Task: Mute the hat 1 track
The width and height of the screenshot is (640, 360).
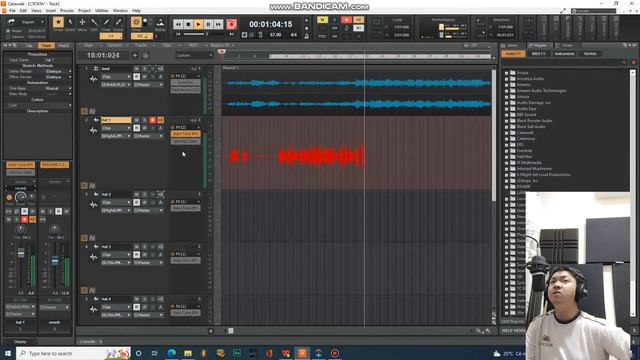Action: [136, 120]
